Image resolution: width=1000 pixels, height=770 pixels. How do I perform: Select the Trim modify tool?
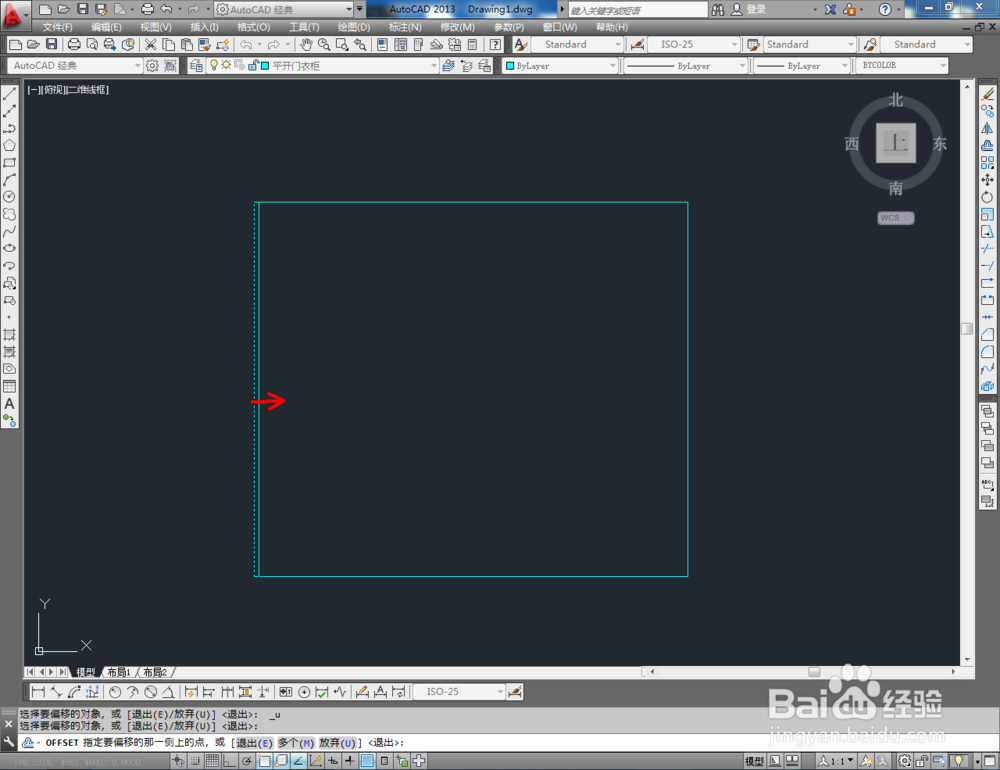987,249
